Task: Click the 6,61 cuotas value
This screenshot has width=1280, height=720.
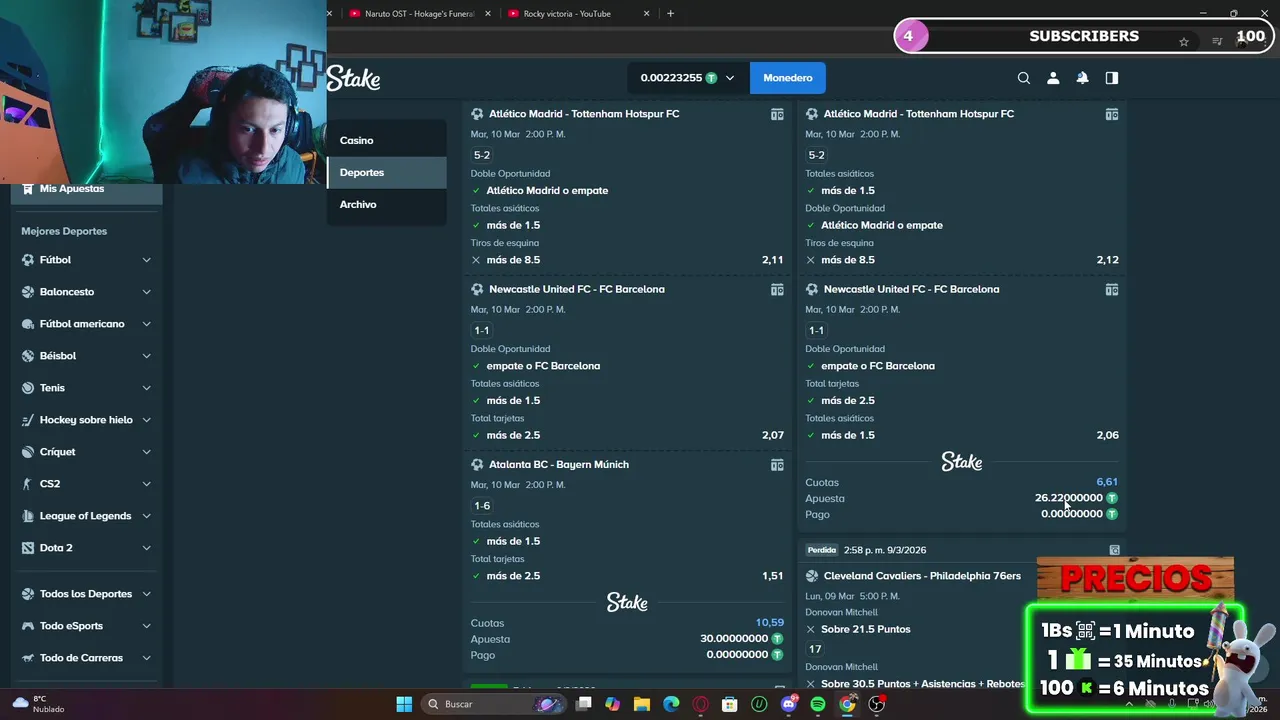Action: coord(1107,482)
